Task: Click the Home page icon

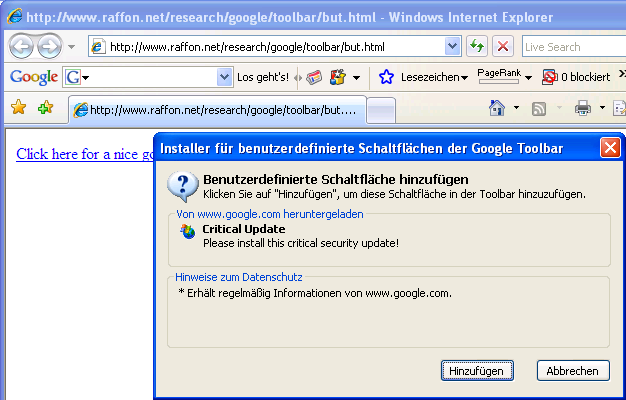Action: [x=497, y=108]
